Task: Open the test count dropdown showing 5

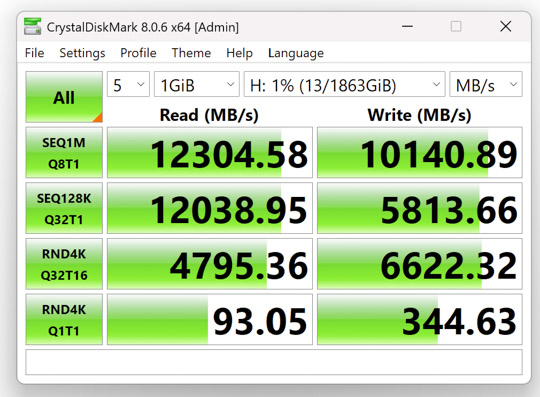Action: pos(128,84)
